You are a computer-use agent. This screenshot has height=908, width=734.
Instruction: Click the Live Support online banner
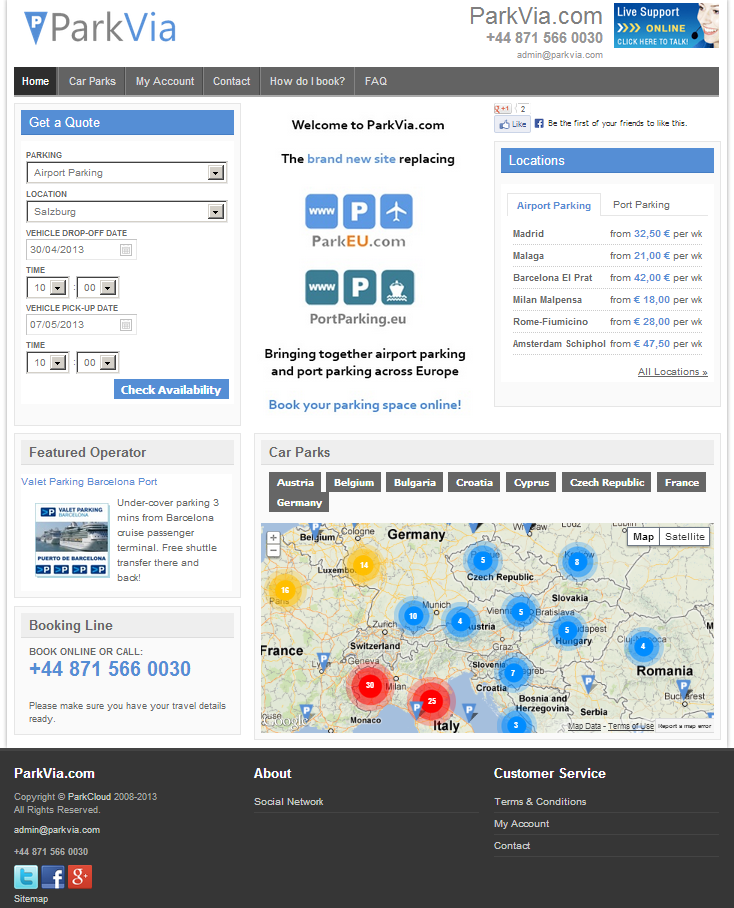coord(665,26)
